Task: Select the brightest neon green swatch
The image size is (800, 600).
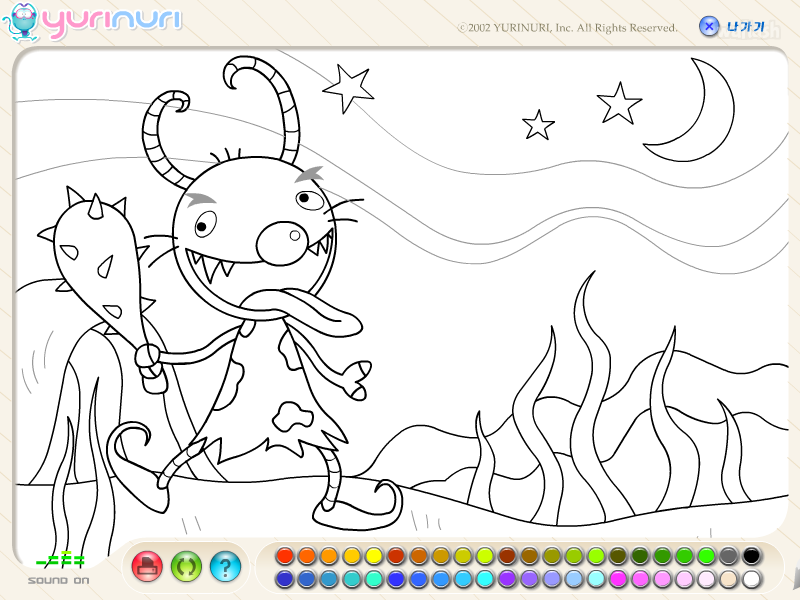Action: pos(707,556)
